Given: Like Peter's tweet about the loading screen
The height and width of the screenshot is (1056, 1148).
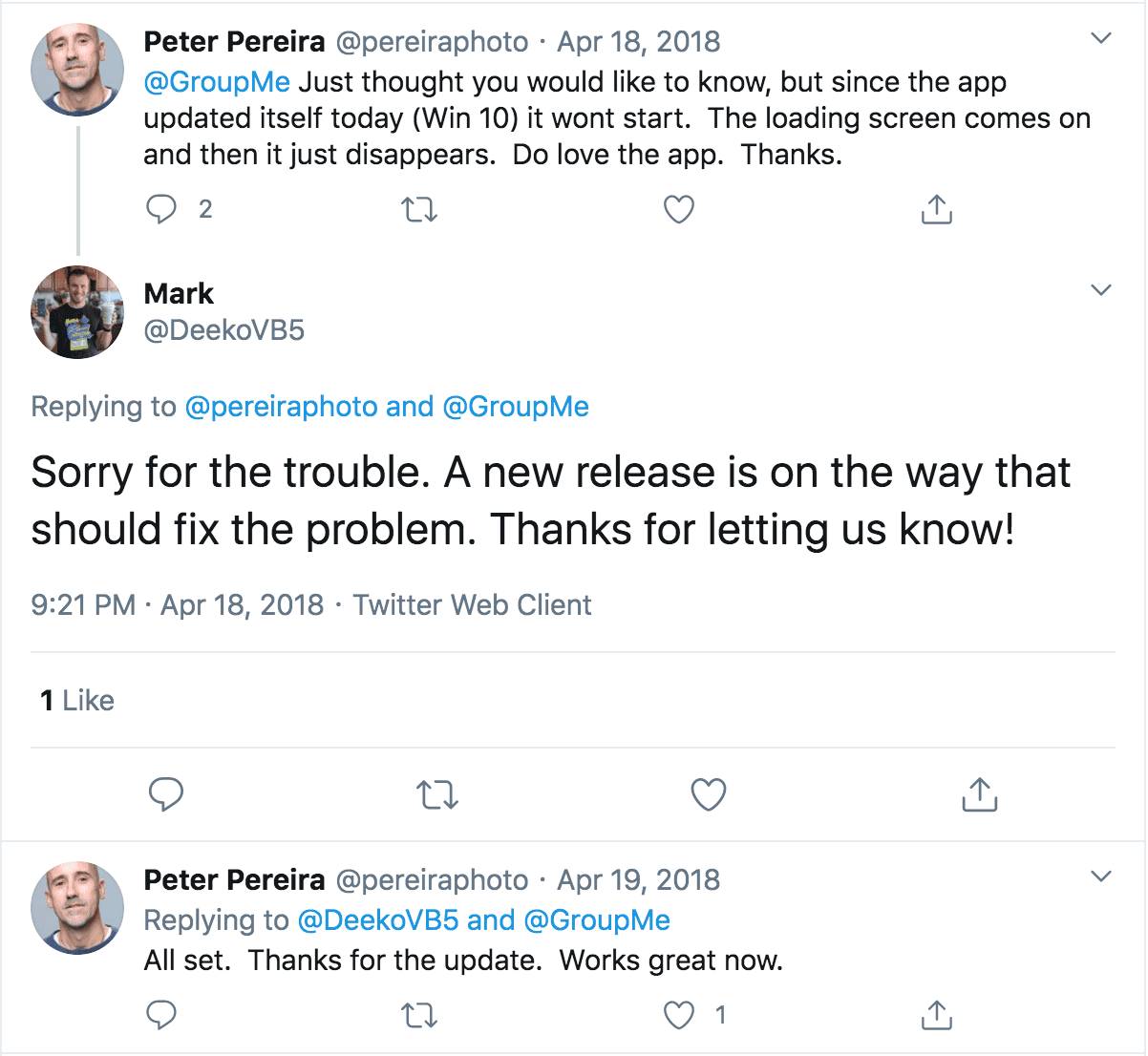Looking at the screenshot, I should pos(678,209).
